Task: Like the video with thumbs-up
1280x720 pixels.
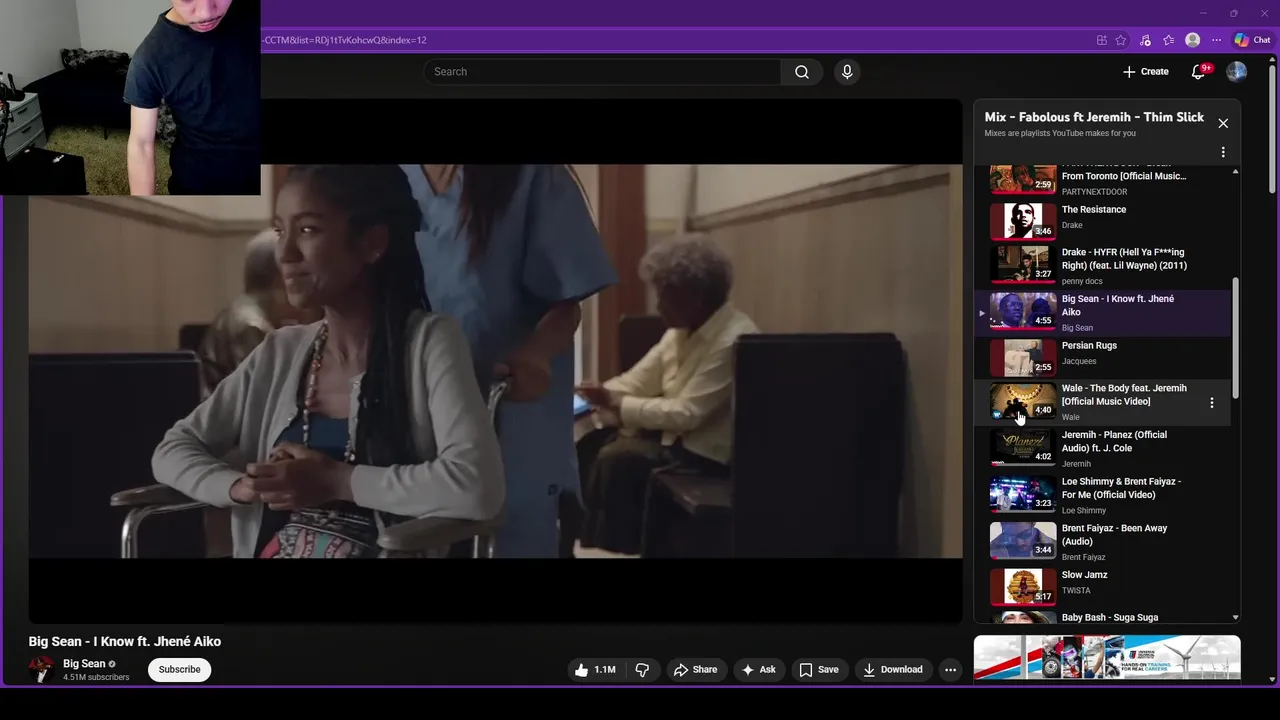Action: pyautogui.click(x=594, y=670)
